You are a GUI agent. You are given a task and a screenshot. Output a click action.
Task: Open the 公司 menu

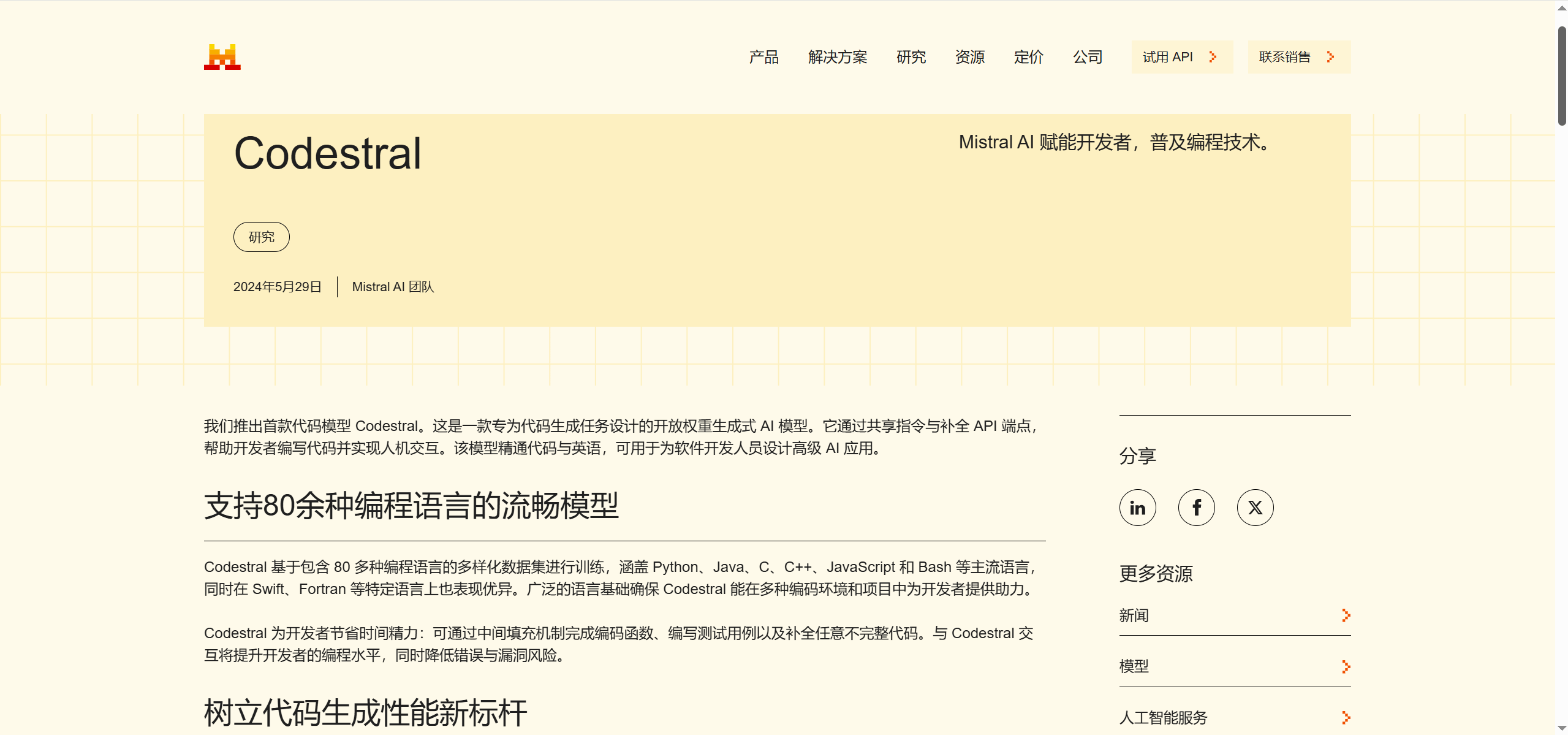click(1088, 57)
